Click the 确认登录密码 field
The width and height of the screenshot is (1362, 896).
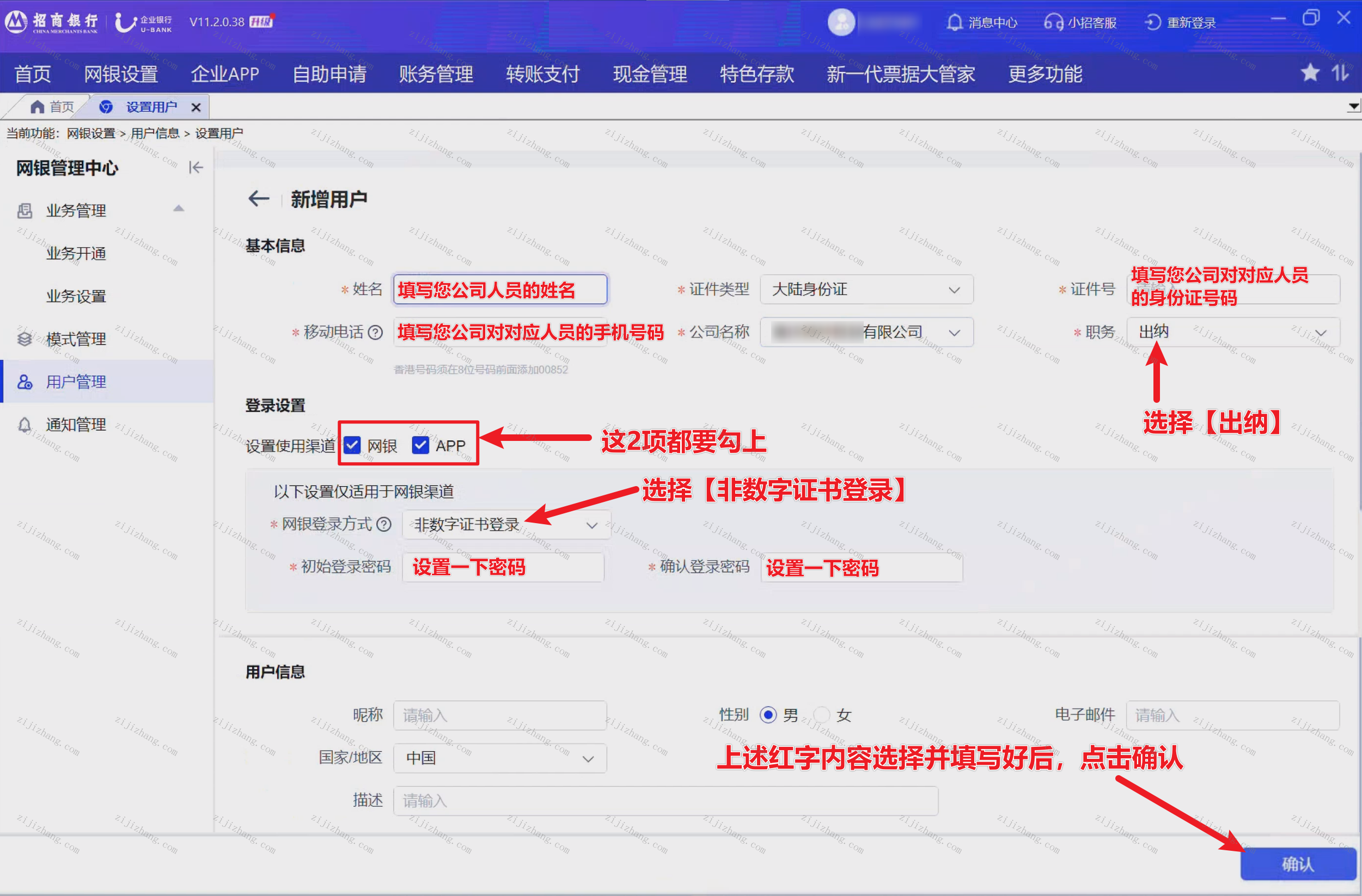click(x=862, y=568)
